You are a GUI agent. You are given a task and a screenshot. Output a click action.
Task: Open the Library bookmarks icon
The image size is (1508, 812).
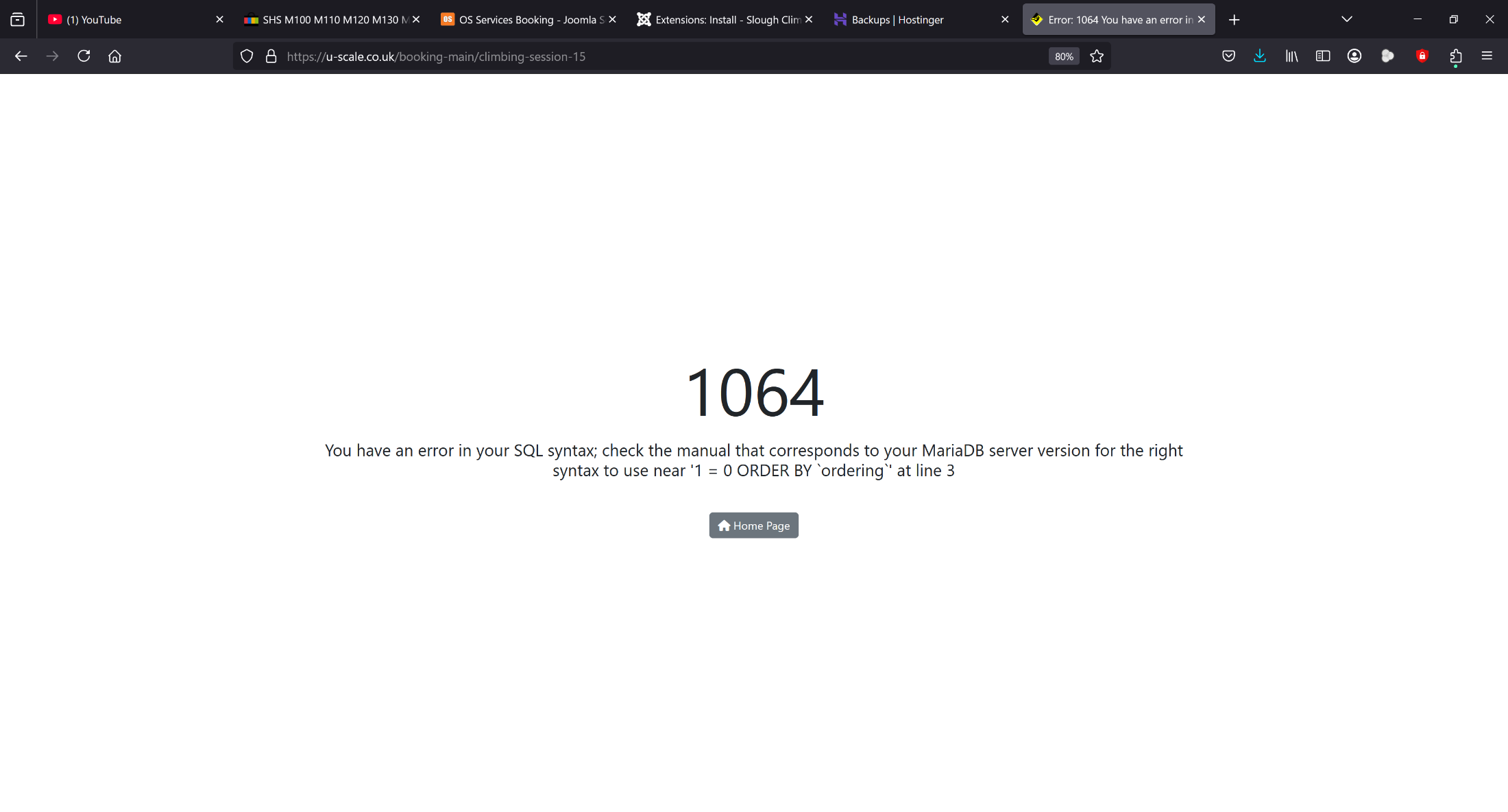click(x=1291, y=56)
